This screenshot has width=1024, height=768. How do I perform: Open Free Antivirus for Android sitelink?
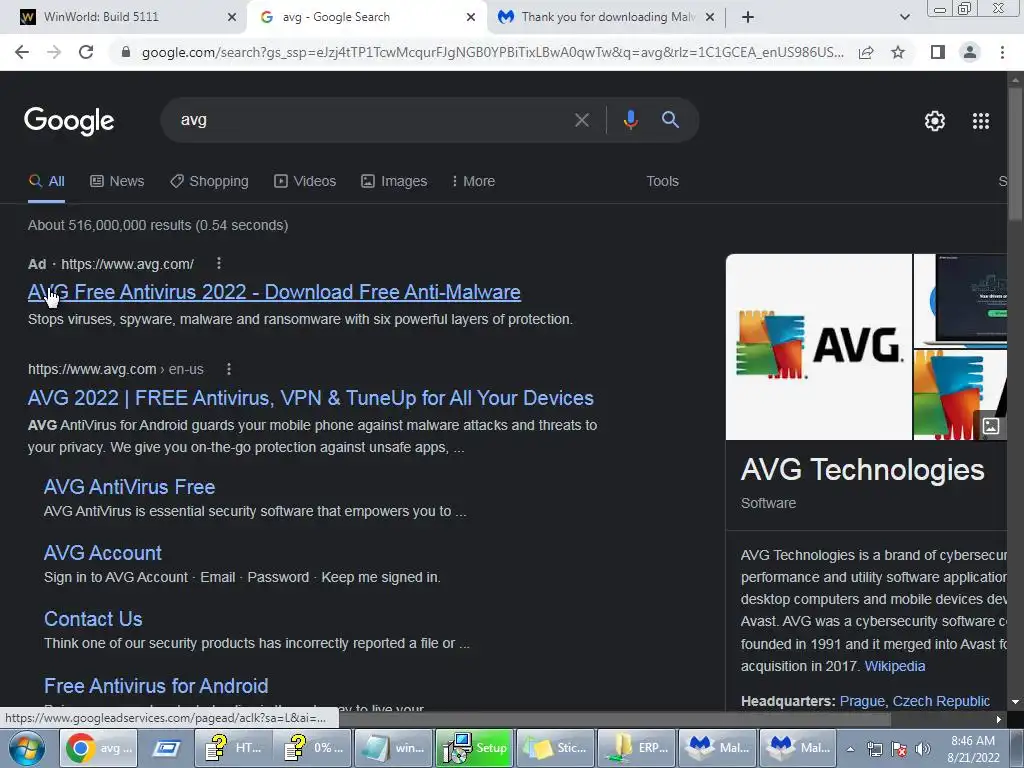156,686
